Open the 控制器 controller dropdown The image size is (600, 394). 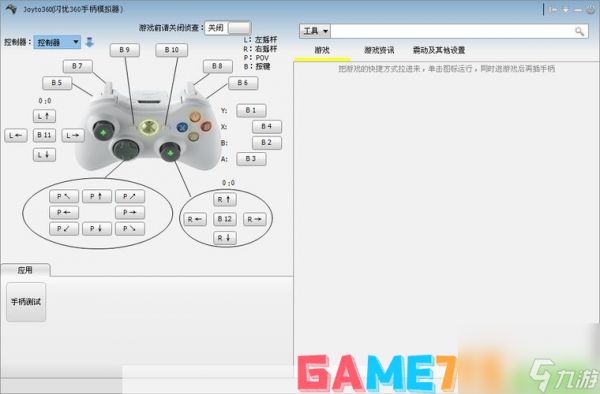tap(57, 42)
